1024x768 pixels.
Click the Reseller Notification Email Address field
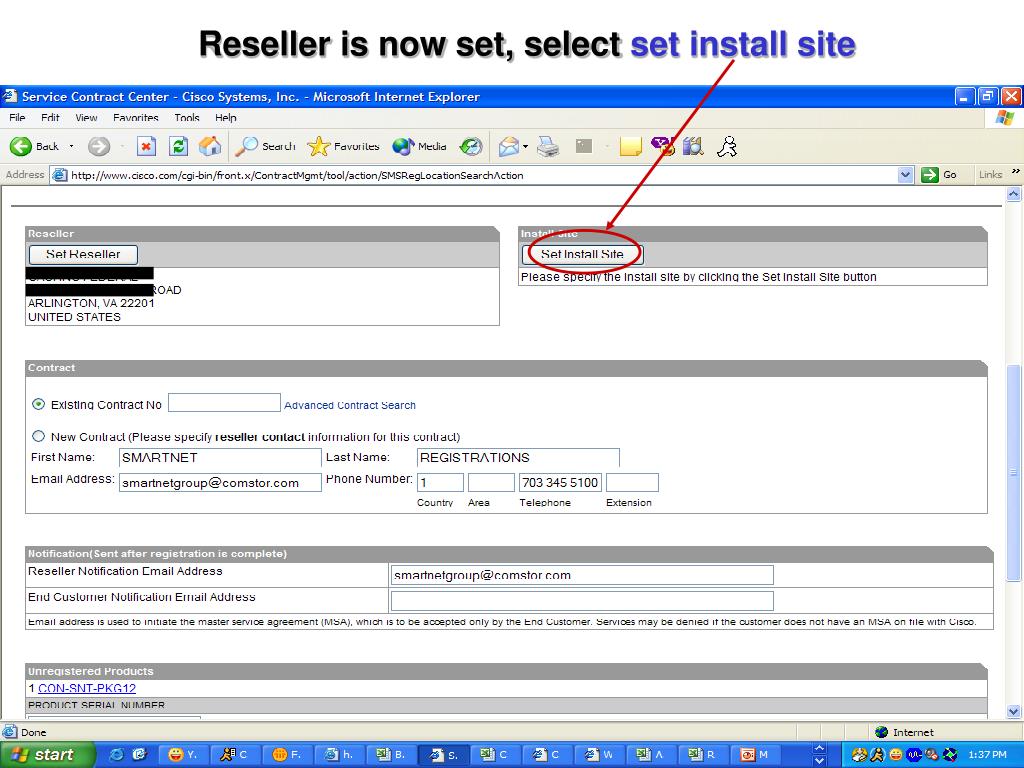582,575
